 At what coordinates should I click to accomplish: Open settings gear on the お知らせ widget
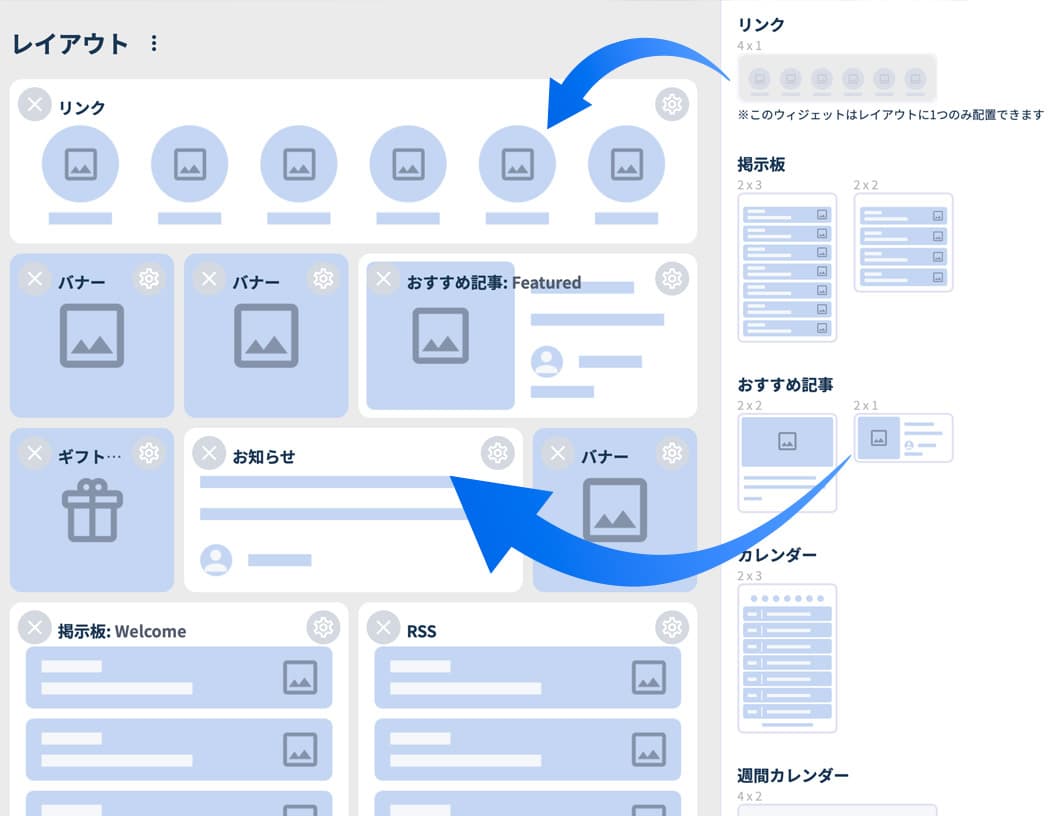pyautogui.click(x=497, y=453)
